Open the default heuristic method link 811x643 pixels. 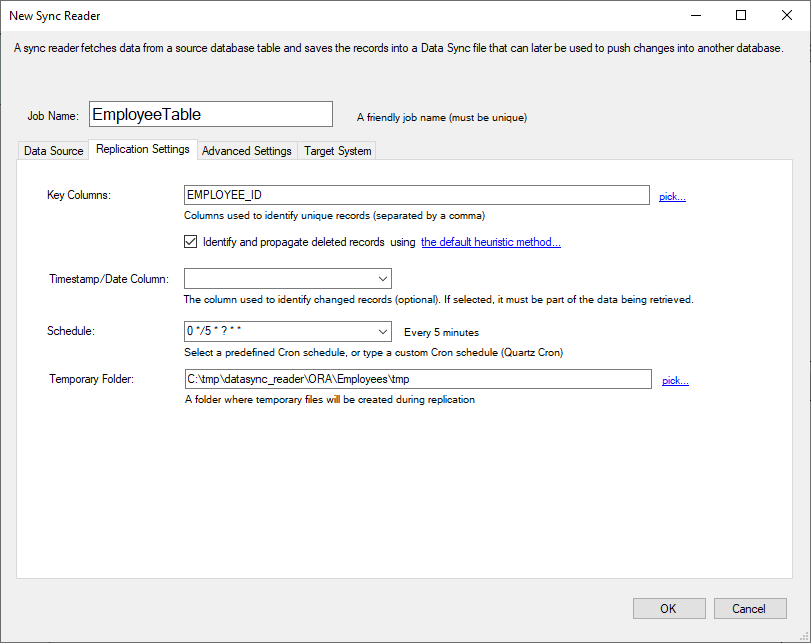(491, 242)
